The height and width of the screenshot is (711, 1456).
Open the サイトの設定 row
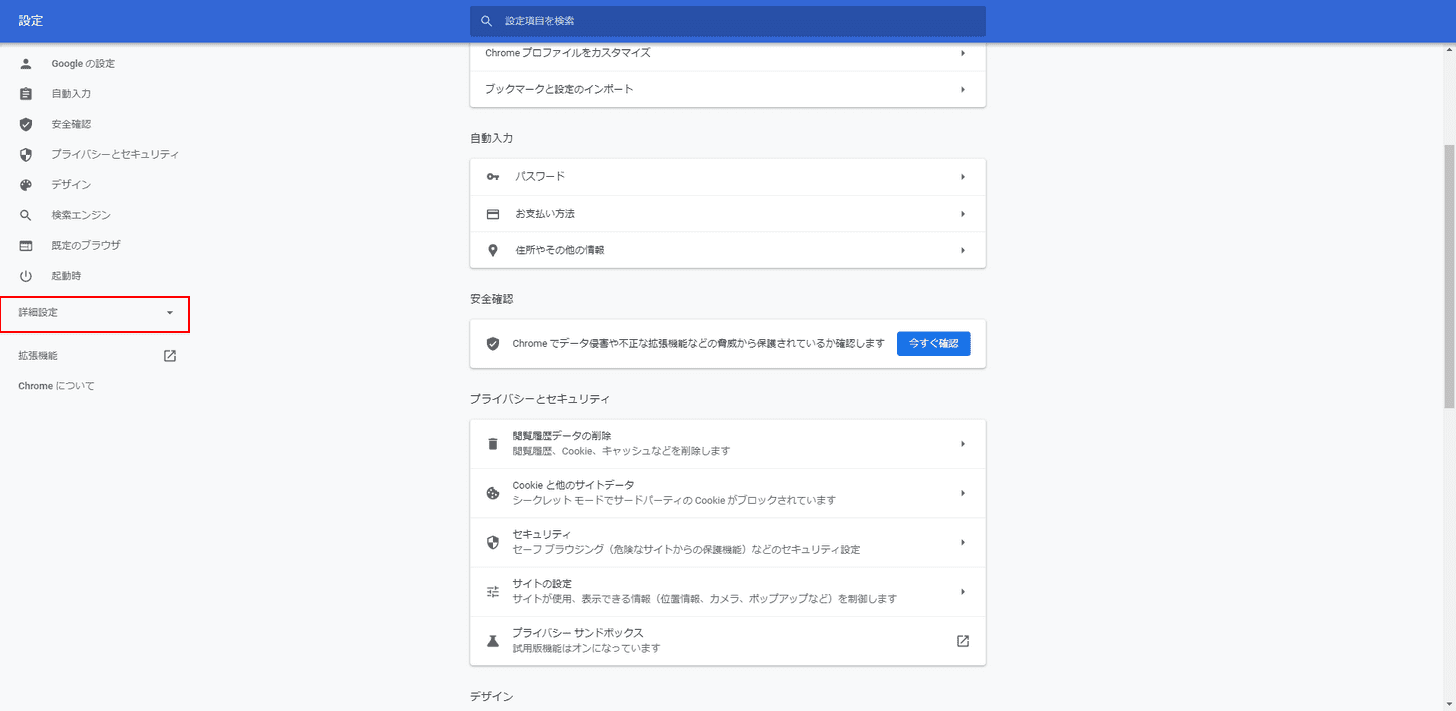tap(728, 592)
